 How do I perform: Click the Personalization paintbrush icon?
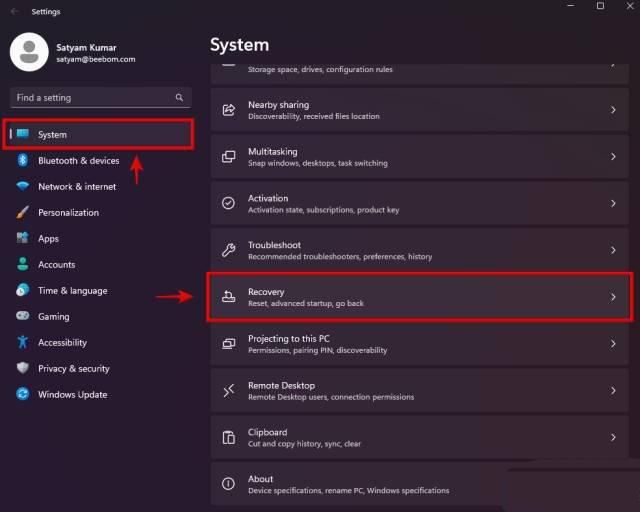[x=22, y=212]
